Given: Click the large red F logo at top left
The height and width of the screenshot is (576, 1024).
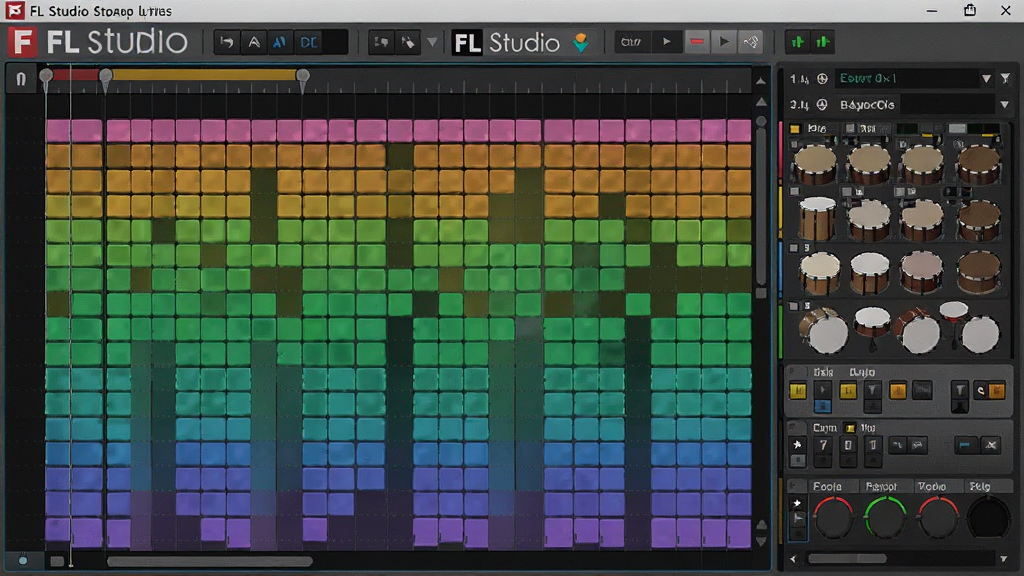Looking at the screenshot, I should [x=22, y=42].
